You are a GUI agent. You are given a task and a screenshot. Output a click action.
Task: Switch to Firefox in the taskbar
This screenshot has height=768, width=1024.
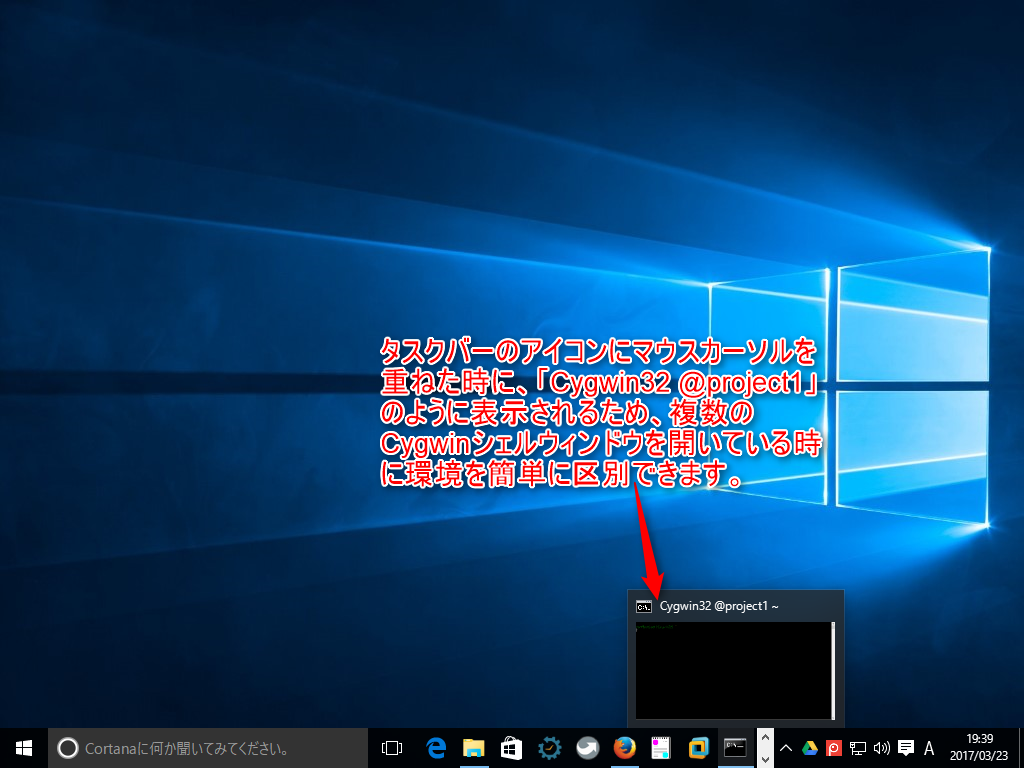(624, 747)
